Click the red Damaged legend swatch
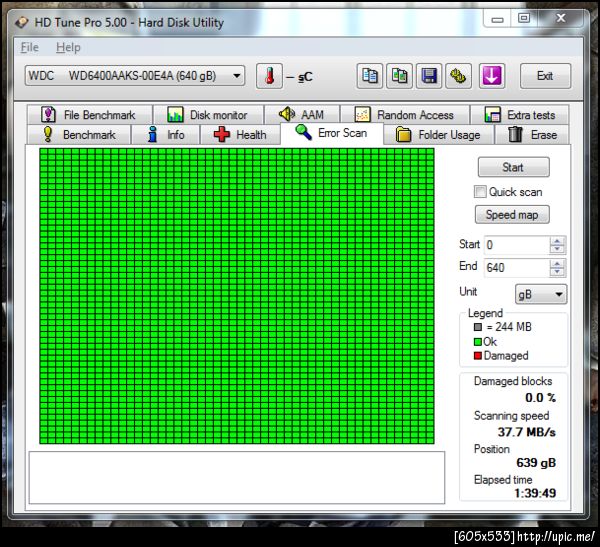This screenshot has height=547, width=600. click(478, 356)
